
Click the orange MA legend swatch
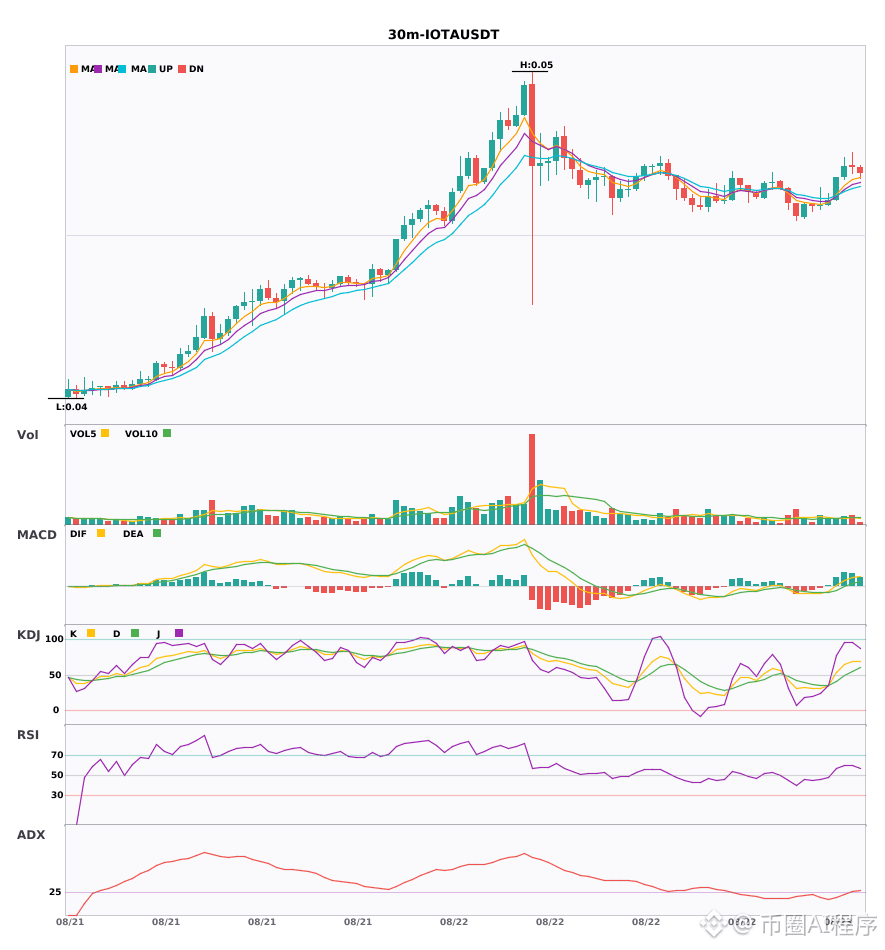click(x=74, y=69)
